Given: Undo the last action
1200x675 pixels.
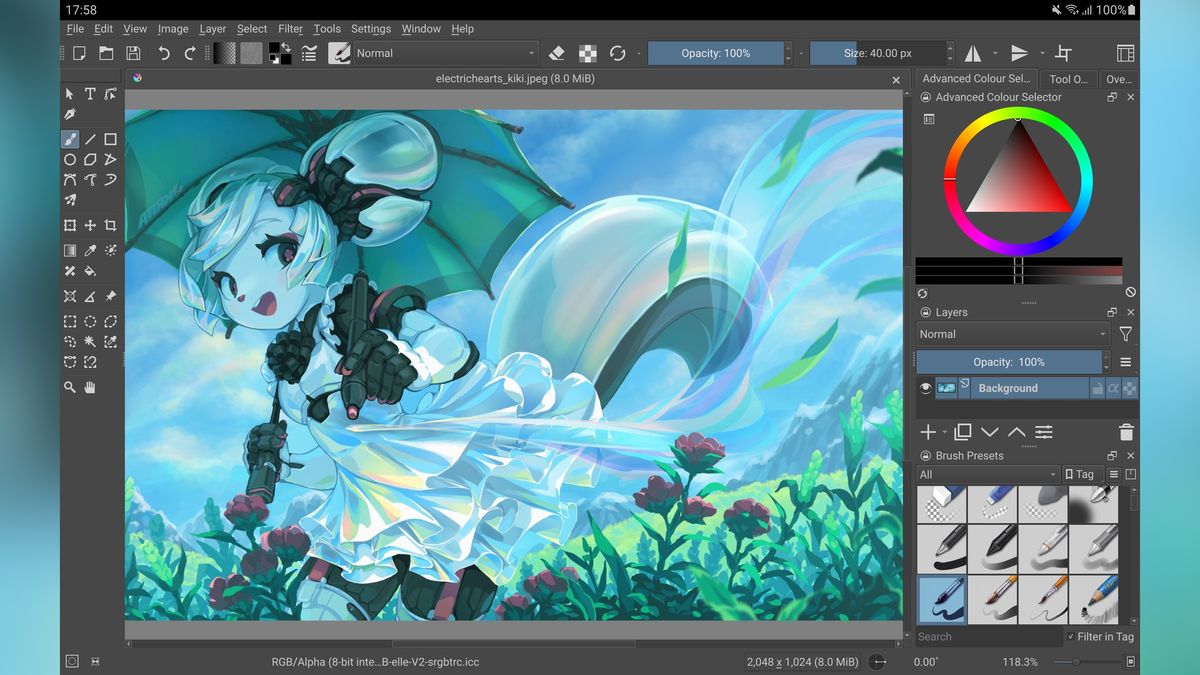Looking at the screenshot, I should coord(164,53).
